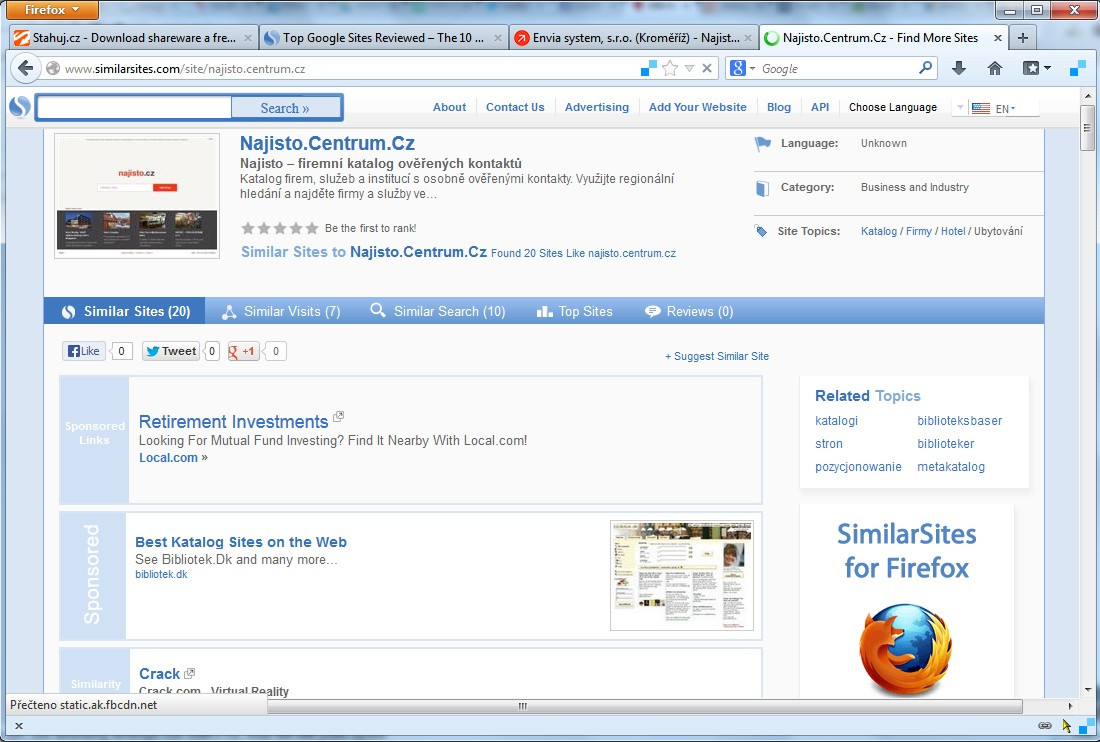Click the Facebook Like button
This screenshot has width=1100, height=742.
(83, 351)
